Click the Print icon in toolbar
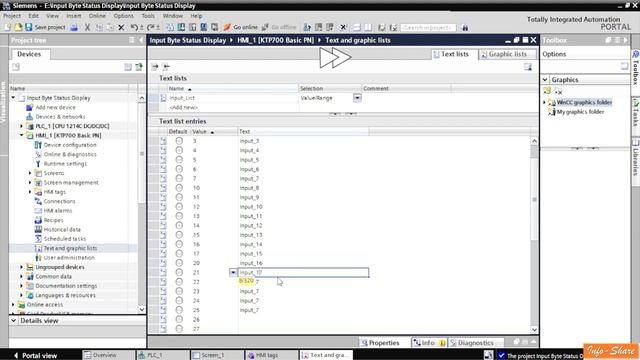The height and width of the screenshot is (360, 640). [x=74, y=27]
